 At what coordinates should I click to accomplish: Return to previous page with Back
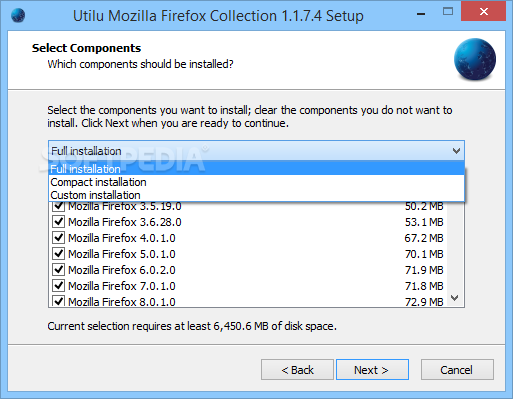(297, 370)
